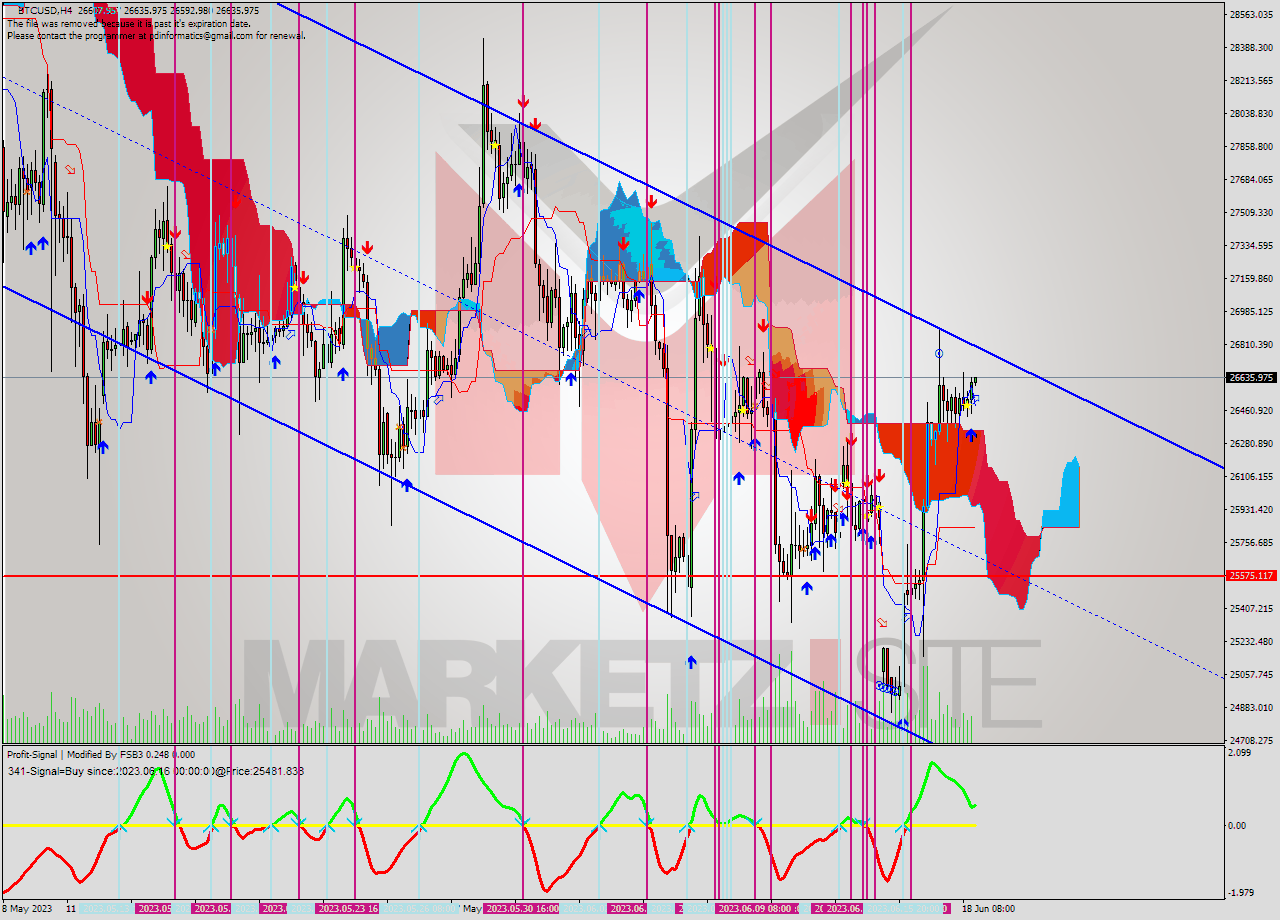Image resolution: width=1280 pixels, height=920 pixels.
Task: Click the pdinformatics@gmail.com renewal contact line
Action: pyautogui.click(x=156, y=35)
